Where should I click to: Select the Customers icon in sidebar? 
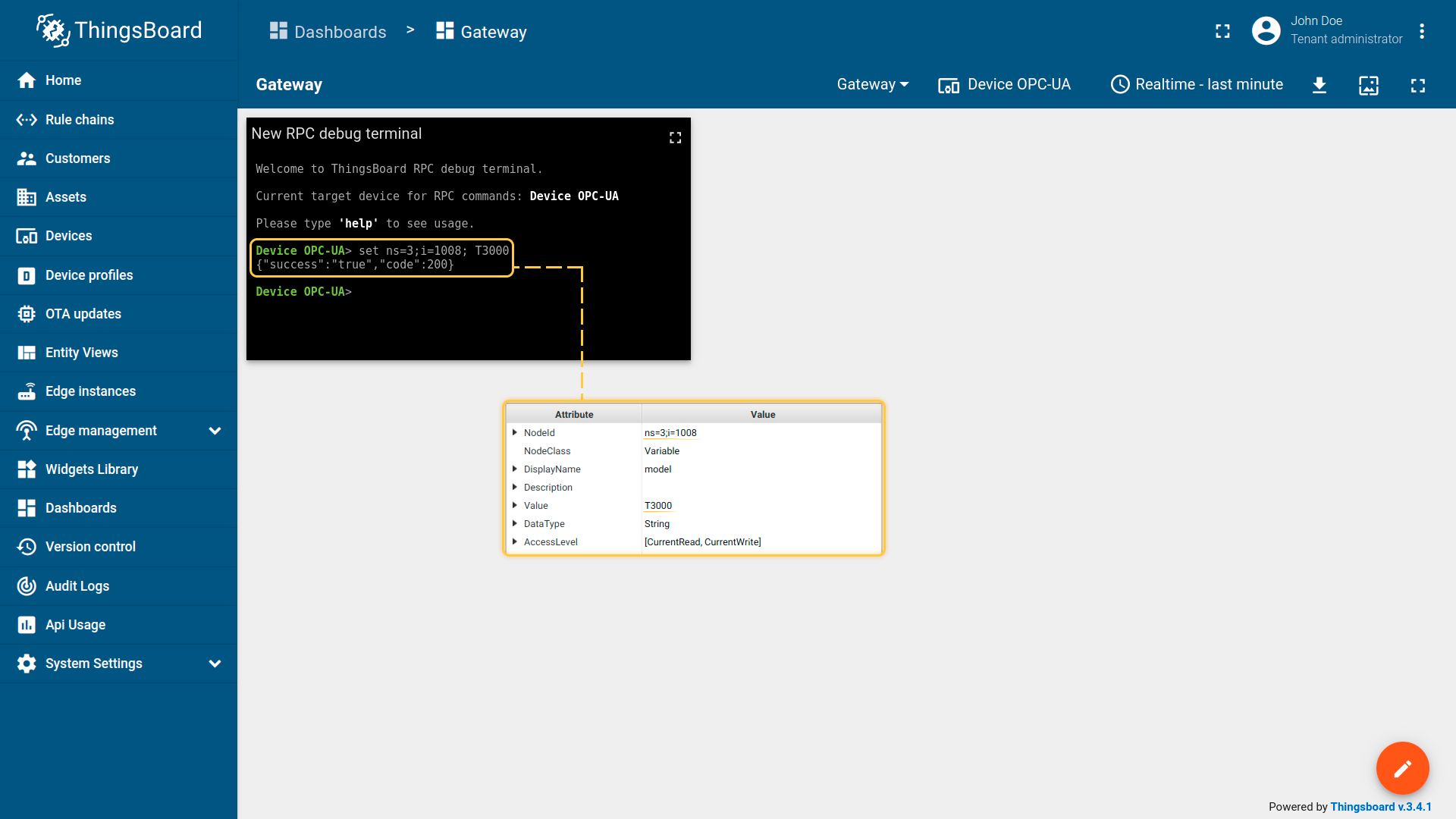pyautogui.click(x=27, y=158)
